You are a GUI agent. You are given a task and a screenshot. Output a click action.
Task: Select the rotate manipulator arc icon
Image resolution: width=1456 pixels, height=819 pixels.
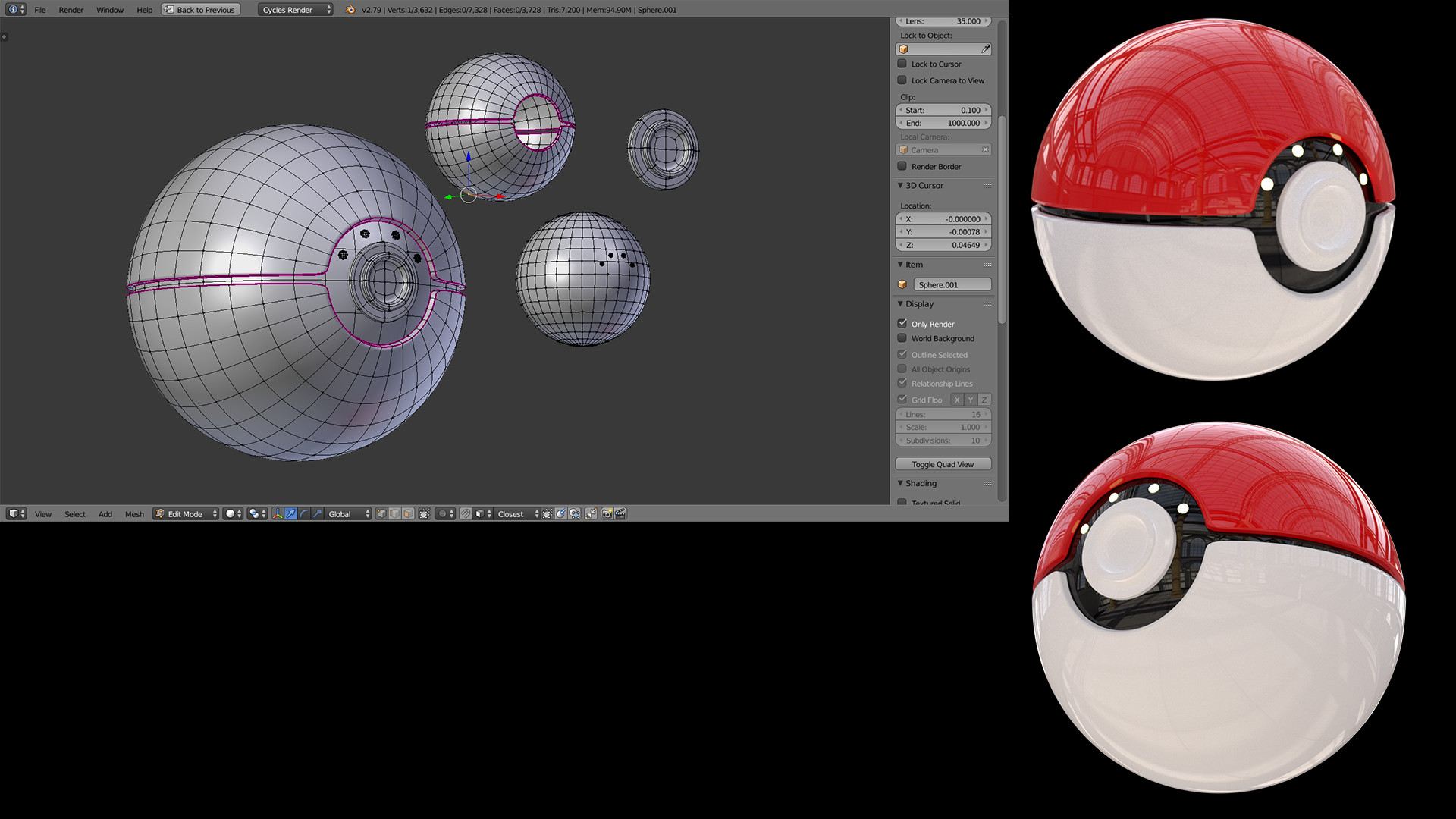(x=304, y=514)
